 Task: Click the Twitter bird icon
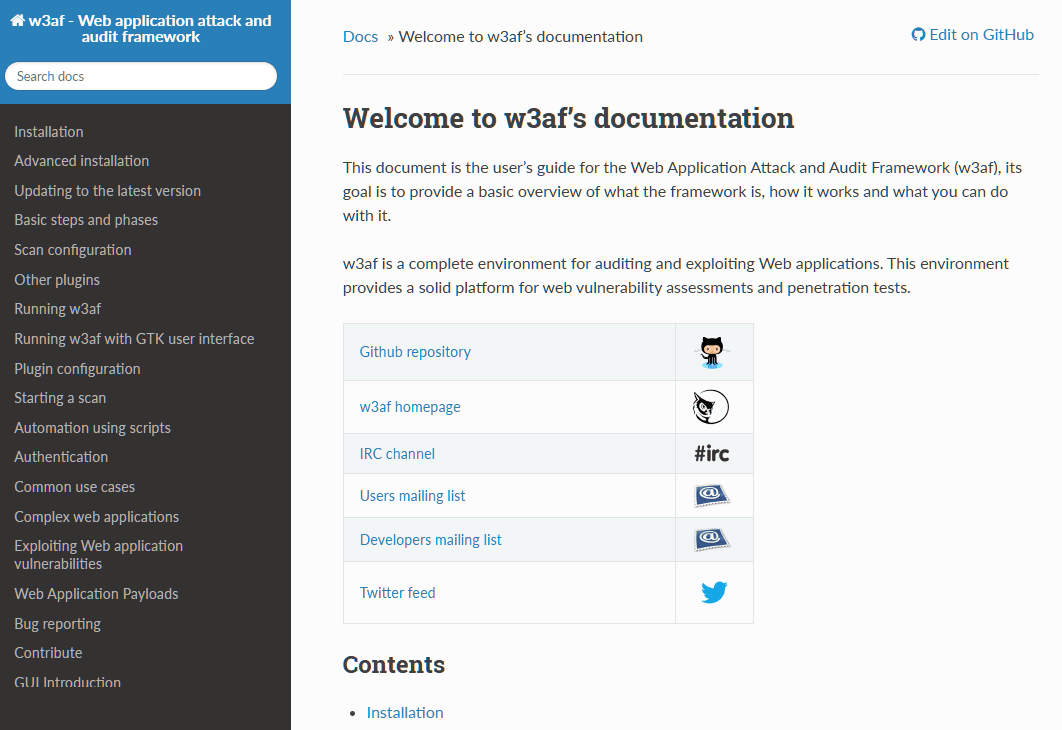coord(713,593)
